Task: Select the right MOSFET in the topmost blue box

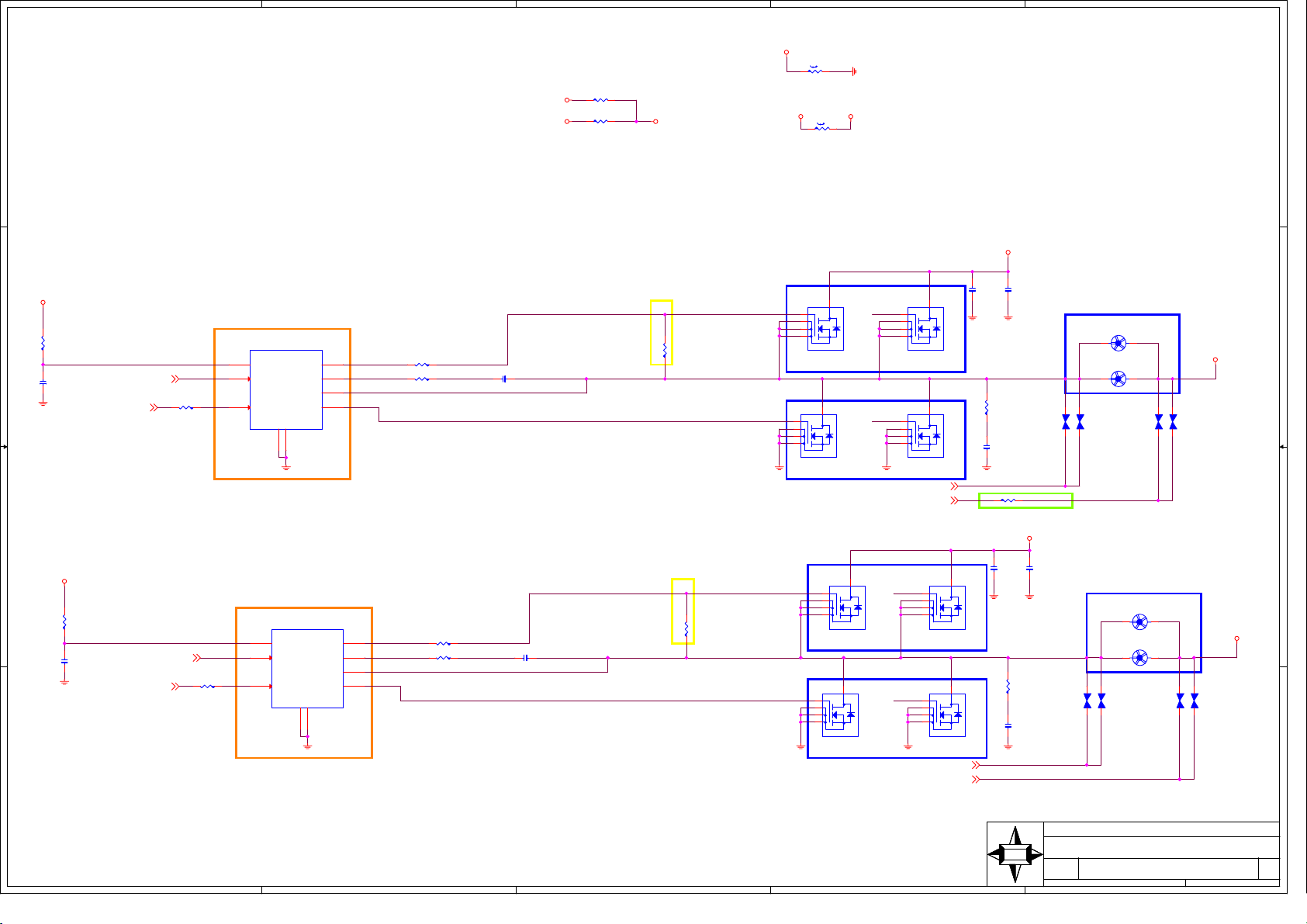Action: [x=925, y=329]
